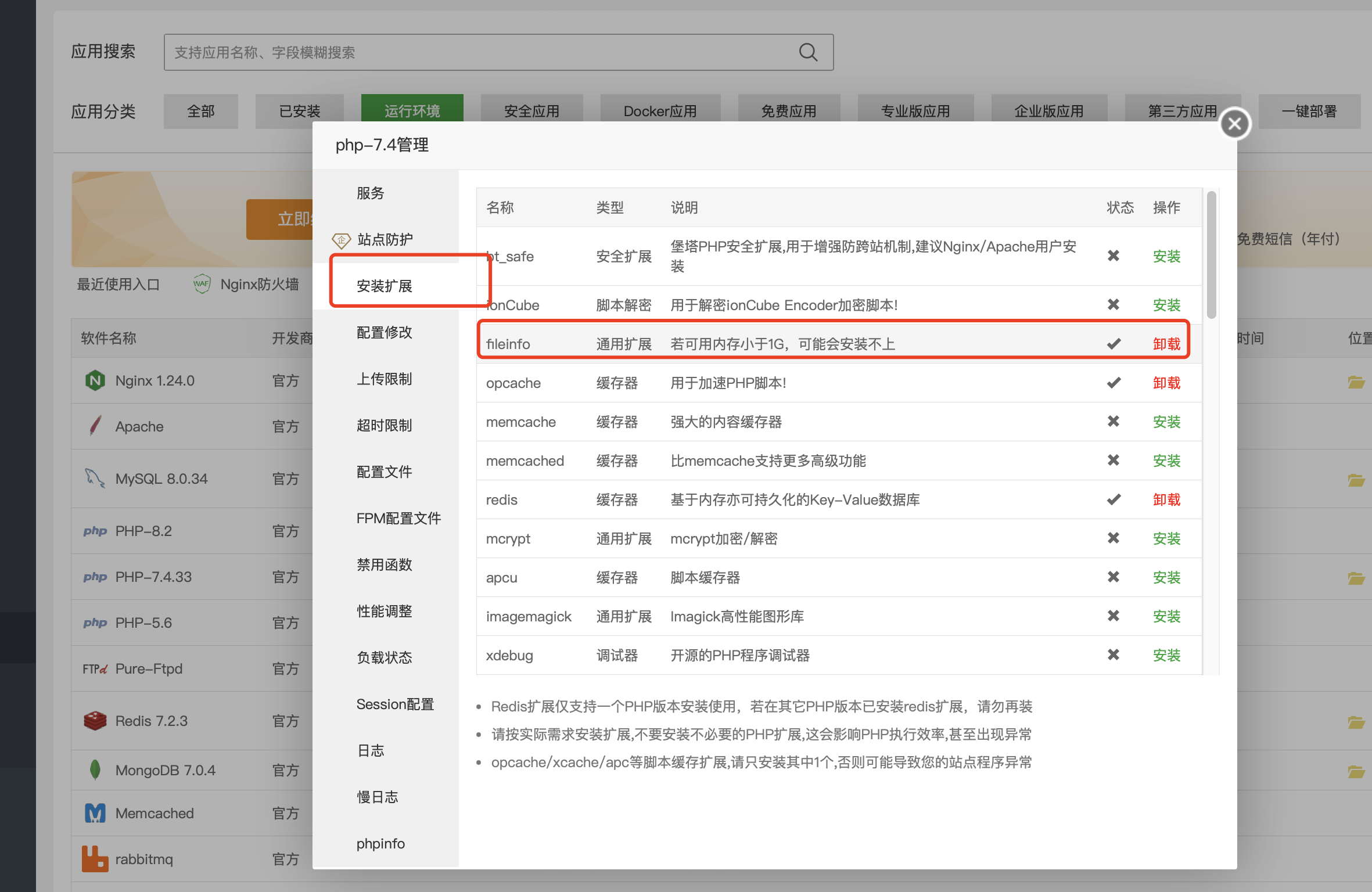Open the FPM配置文件 side tab
The image size is (1372, 892).
pos(386,518)
